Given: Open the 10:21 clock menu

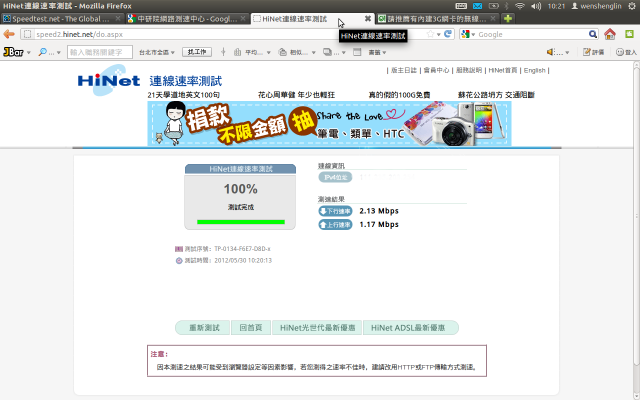Looking at the screenshot, I should 556,6.
